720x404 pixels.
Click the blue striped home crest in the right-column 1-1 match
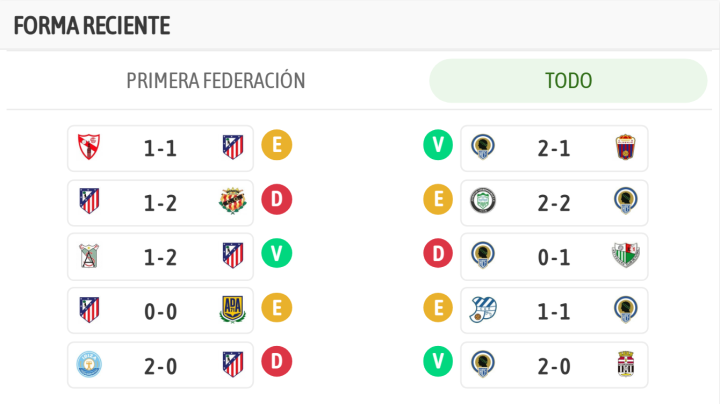482,310
